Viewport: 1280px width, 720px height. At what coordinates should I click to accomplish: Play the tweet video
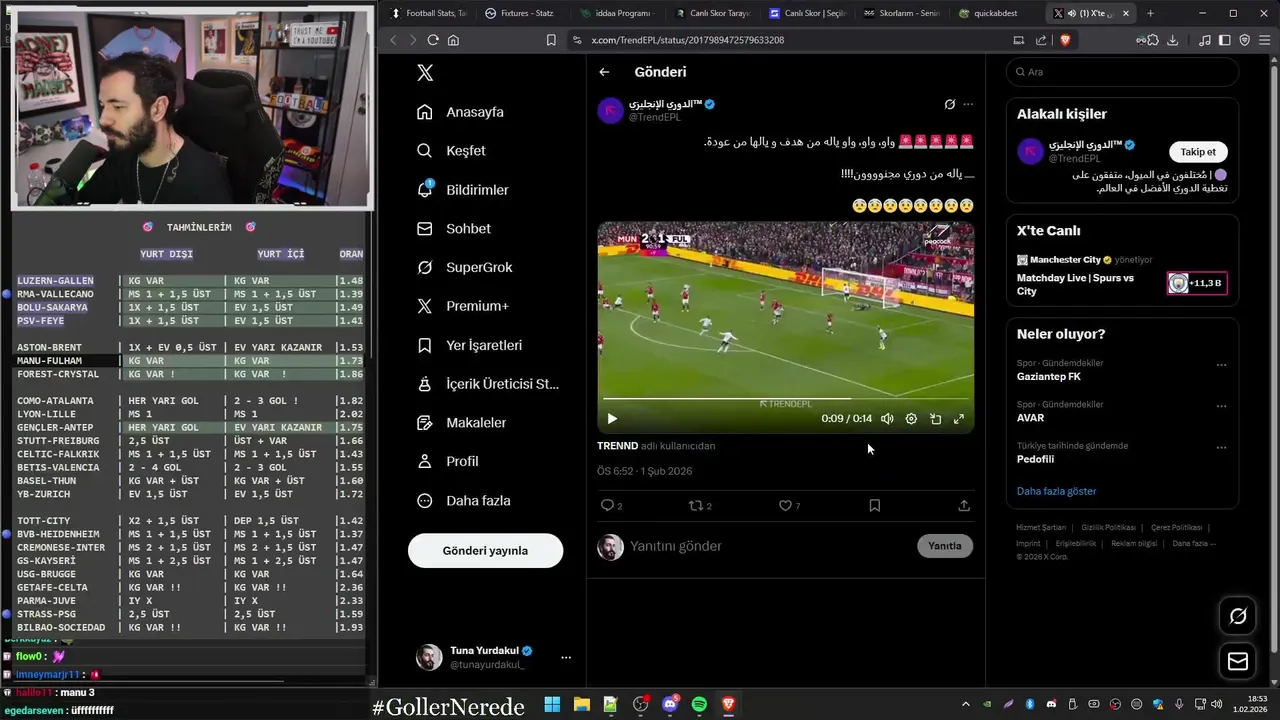point(612,419)
